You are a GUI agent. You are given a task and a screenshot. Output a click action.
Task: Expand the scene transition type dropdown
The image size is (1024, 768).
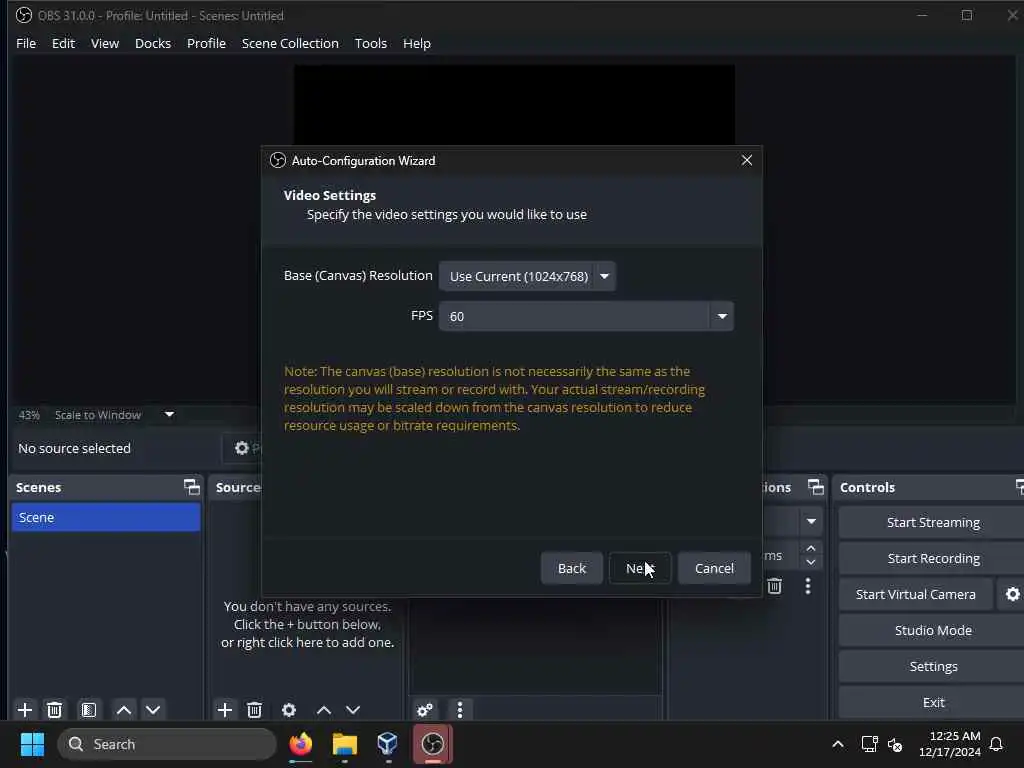click(x=810, y=521)
